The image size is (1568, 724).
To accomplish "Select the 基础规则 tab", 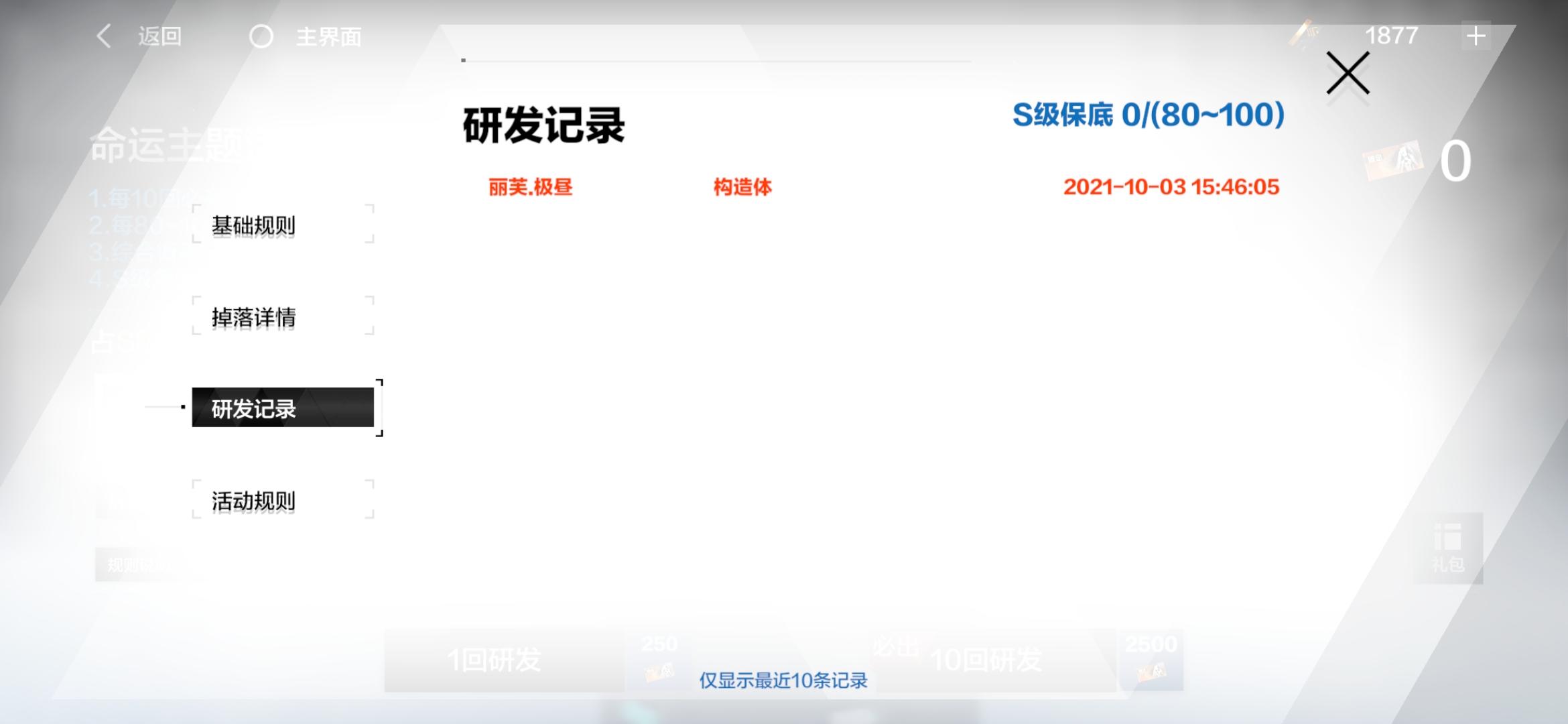I will pyautogui.click(x=282, y=225).
